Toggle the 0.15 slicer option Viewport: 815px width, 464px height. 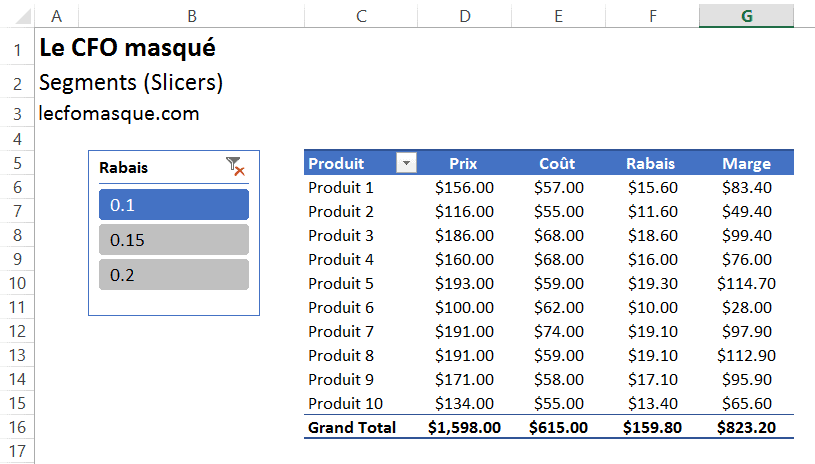(x=174, y=240)
